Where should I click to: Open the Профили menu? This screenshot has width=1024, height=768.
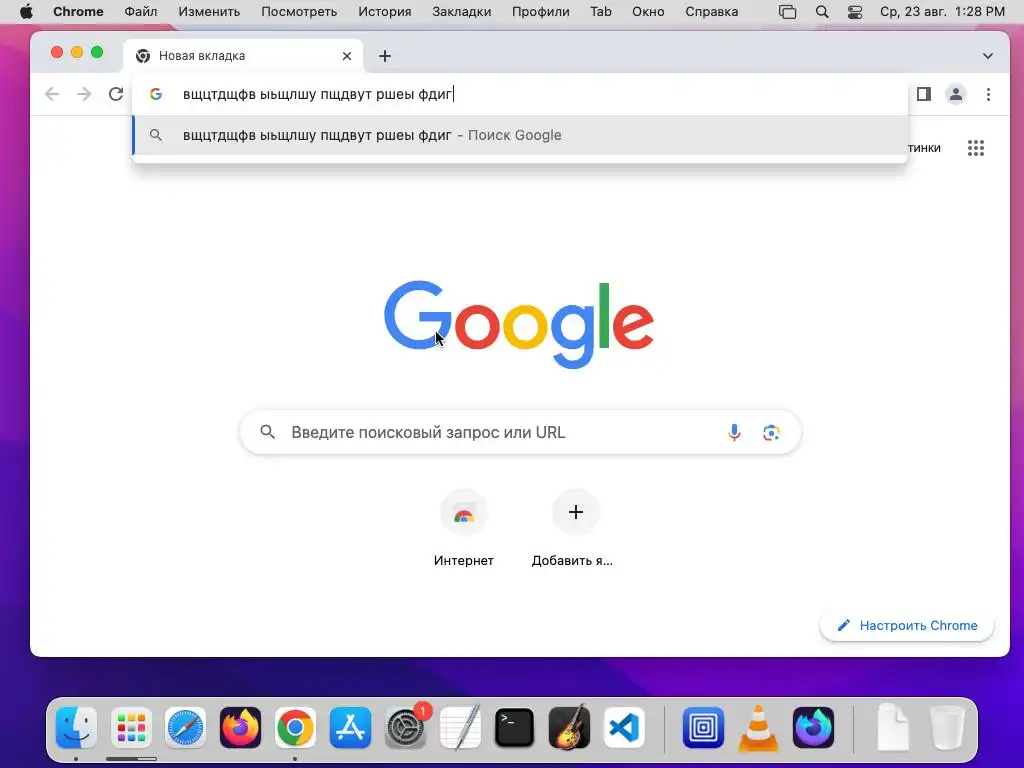[540, 12]
